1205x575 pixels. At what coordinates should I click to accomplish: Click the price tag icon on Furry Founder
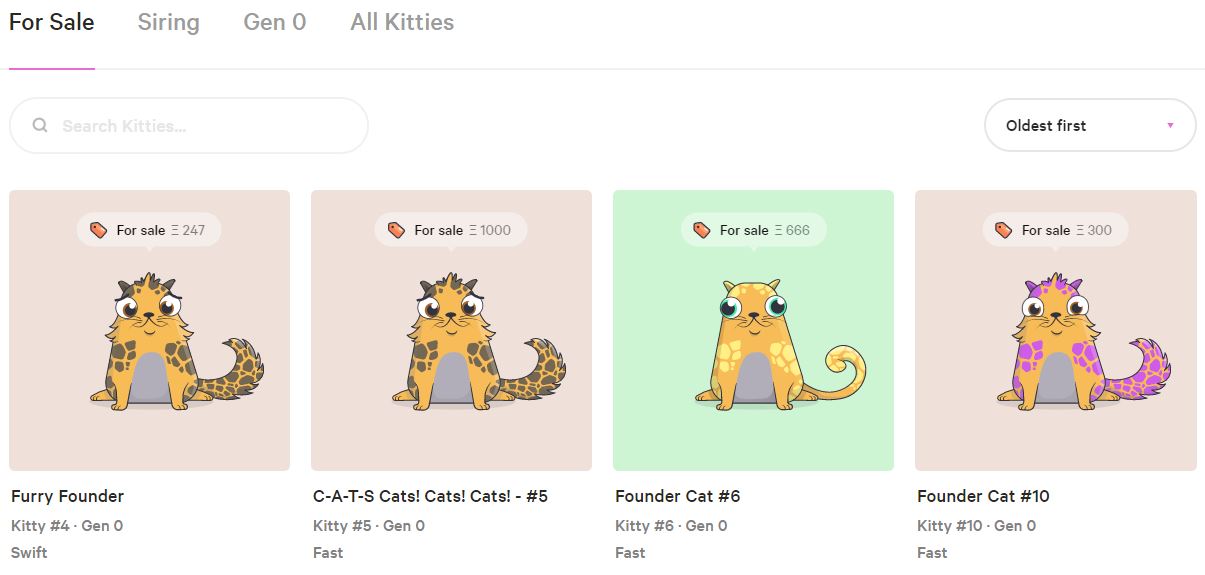98,230
